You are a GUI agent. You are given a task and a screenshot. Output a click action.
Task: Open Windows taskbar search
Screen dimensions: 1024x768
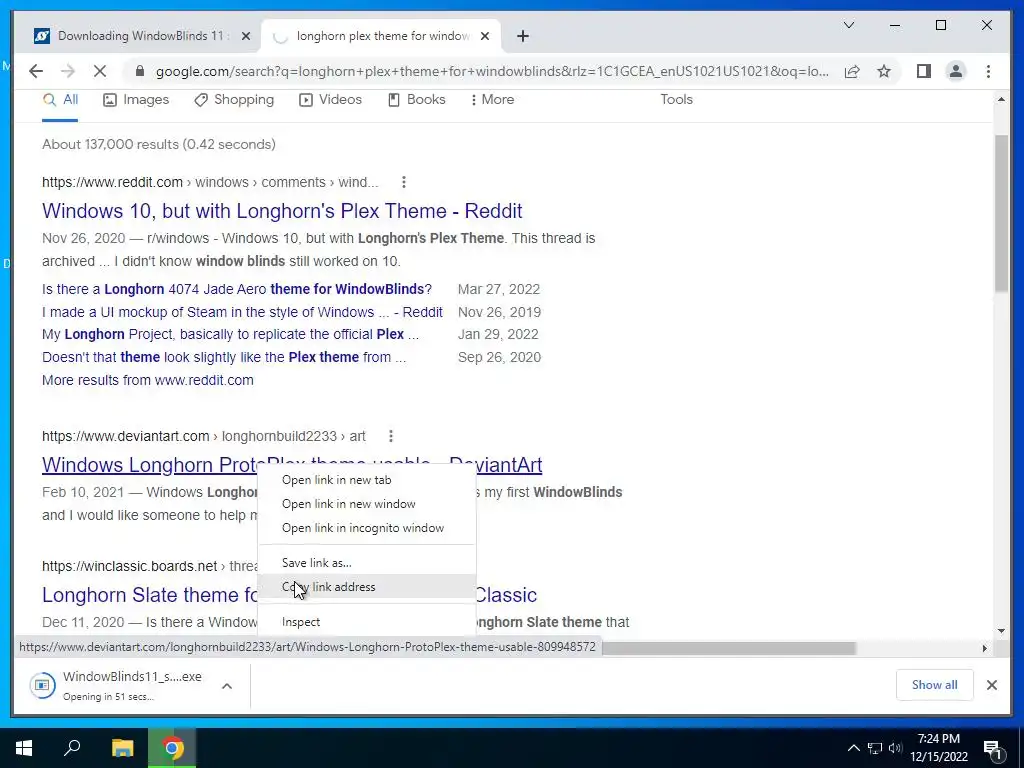pyautogui.click(x=72, y=748)
